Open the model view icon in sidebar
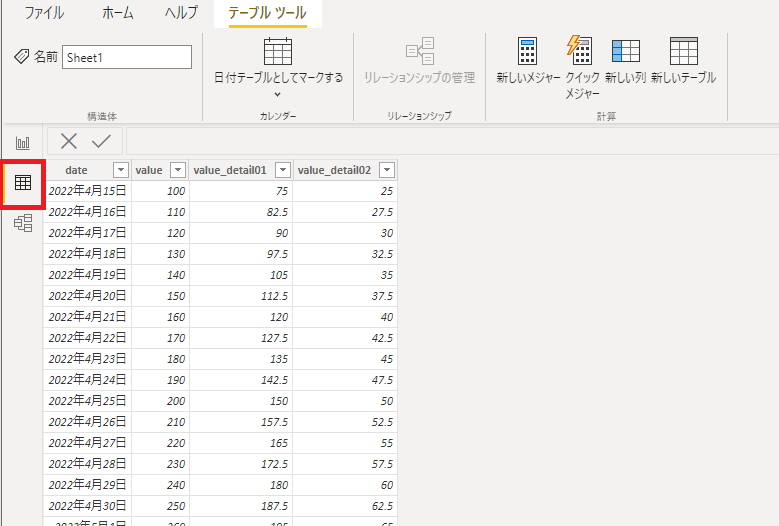This screenshot has height=526, width=779. click(23, 223)
